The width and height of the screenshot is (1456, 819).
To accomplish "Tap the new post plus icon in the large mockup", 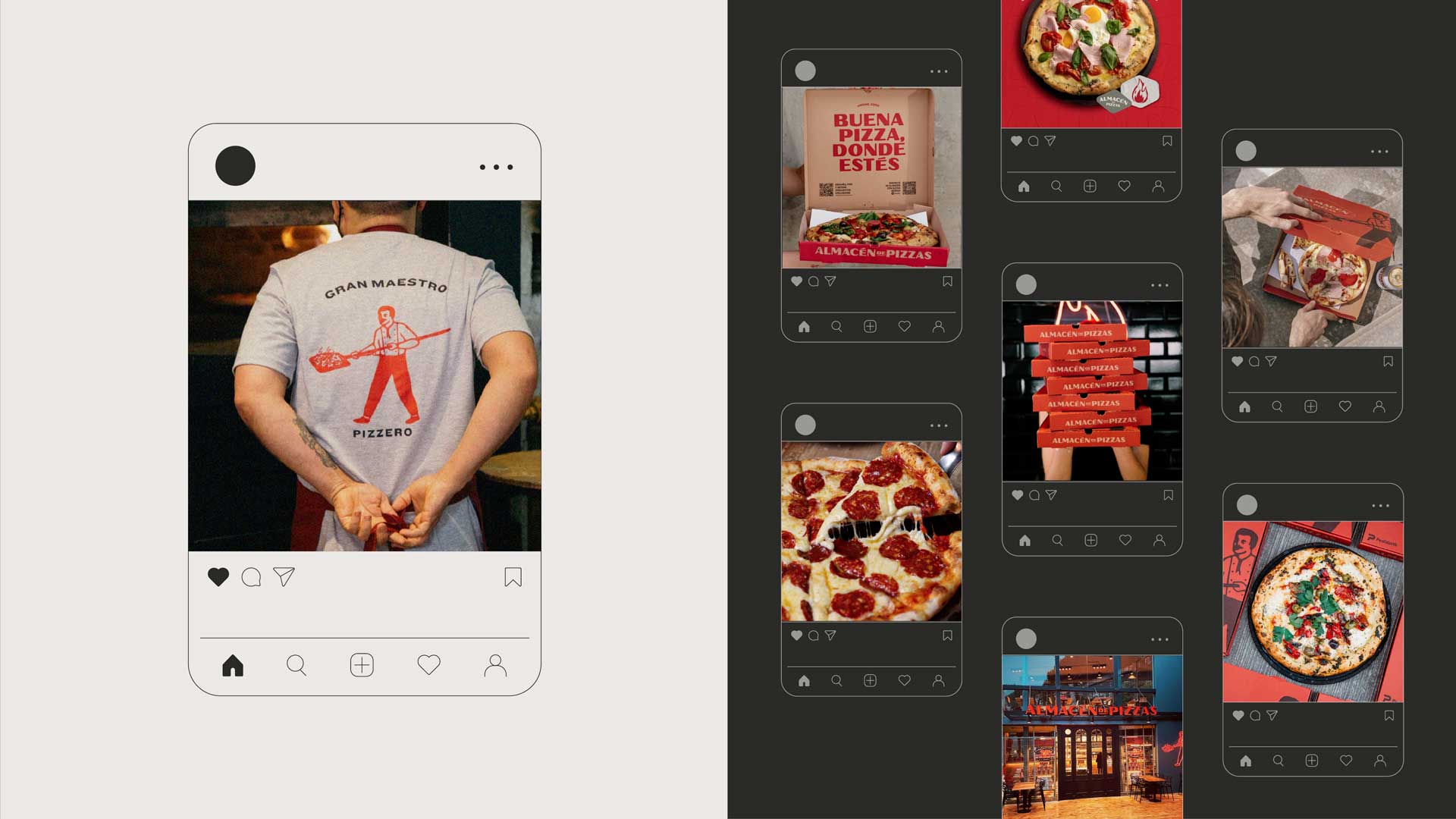I will click(x=362, y=665).
